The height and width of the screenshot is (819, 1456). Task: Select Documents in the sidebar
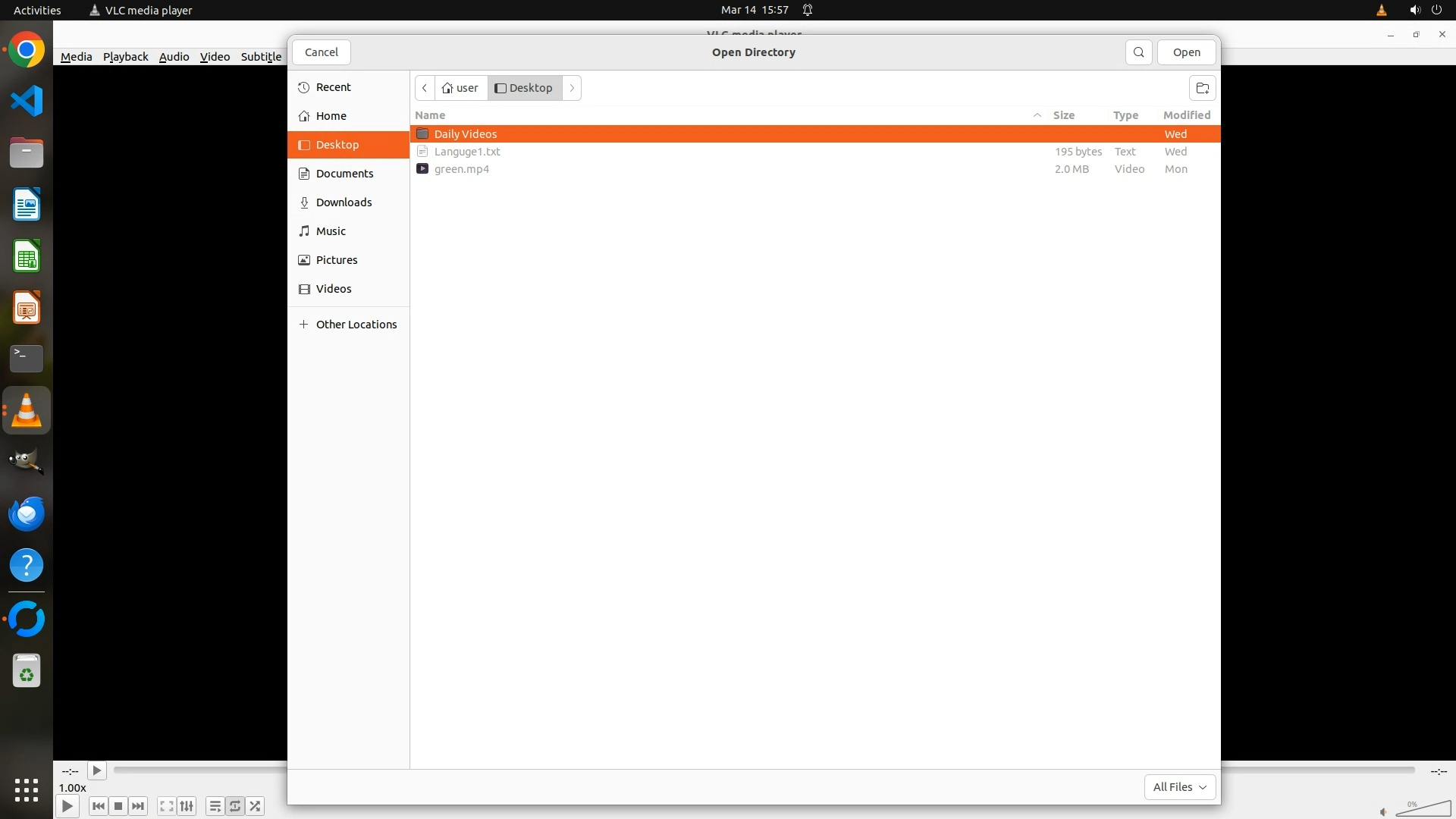point(344,174)
